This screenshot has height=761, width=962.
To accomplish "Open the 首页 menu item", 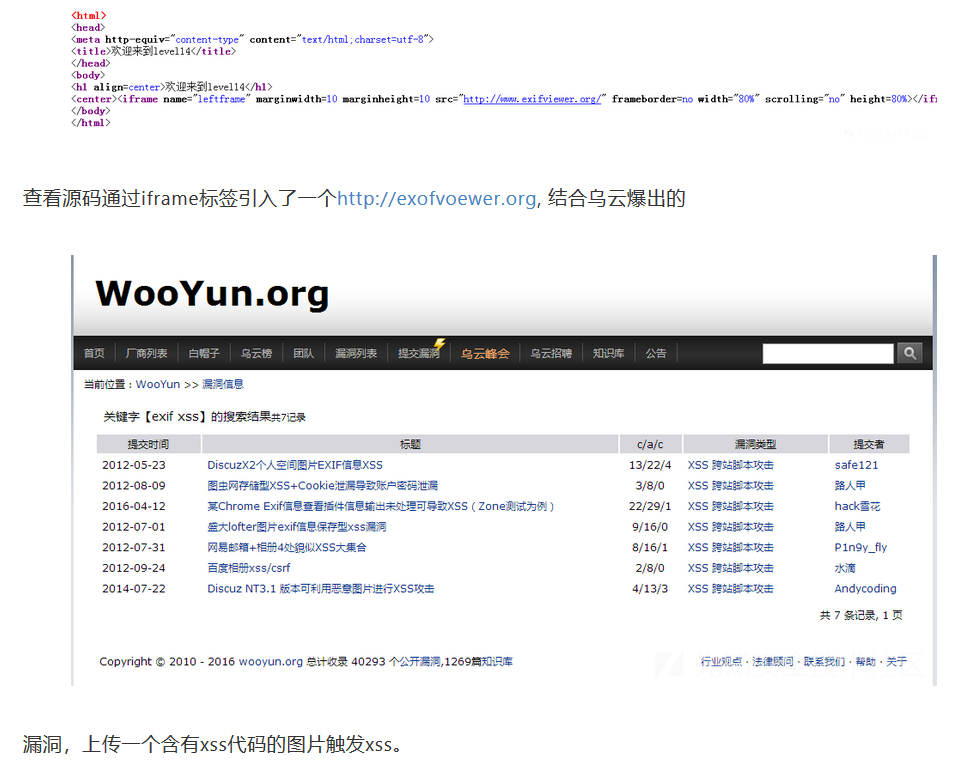I will (x=94, y=353).
